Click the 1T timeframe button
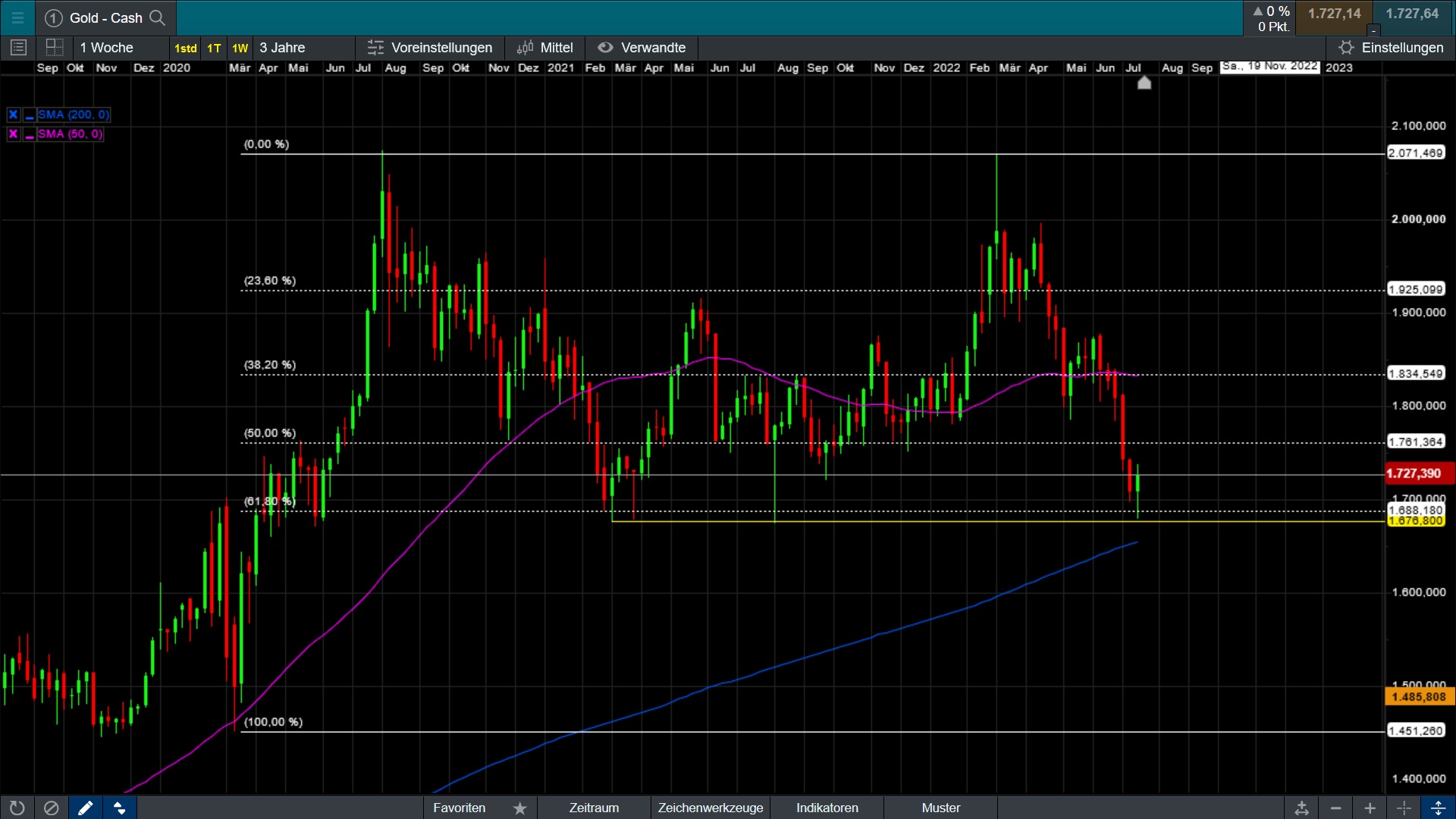Viewport: 1456px width, 819px height. (x=214, y=49)
